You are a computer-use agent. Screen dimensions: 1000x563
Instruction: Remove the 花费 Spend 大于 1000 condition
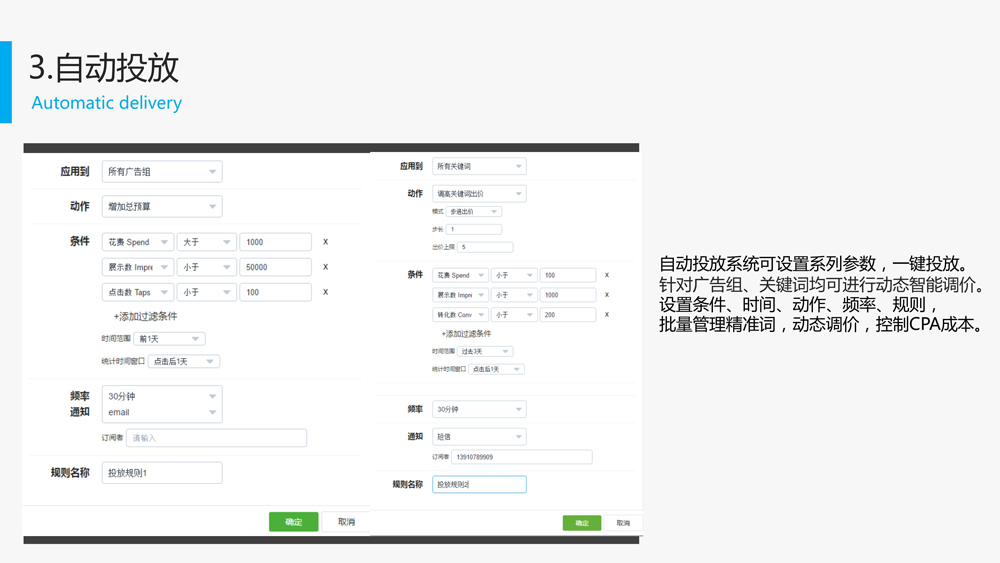pos(325,242)
